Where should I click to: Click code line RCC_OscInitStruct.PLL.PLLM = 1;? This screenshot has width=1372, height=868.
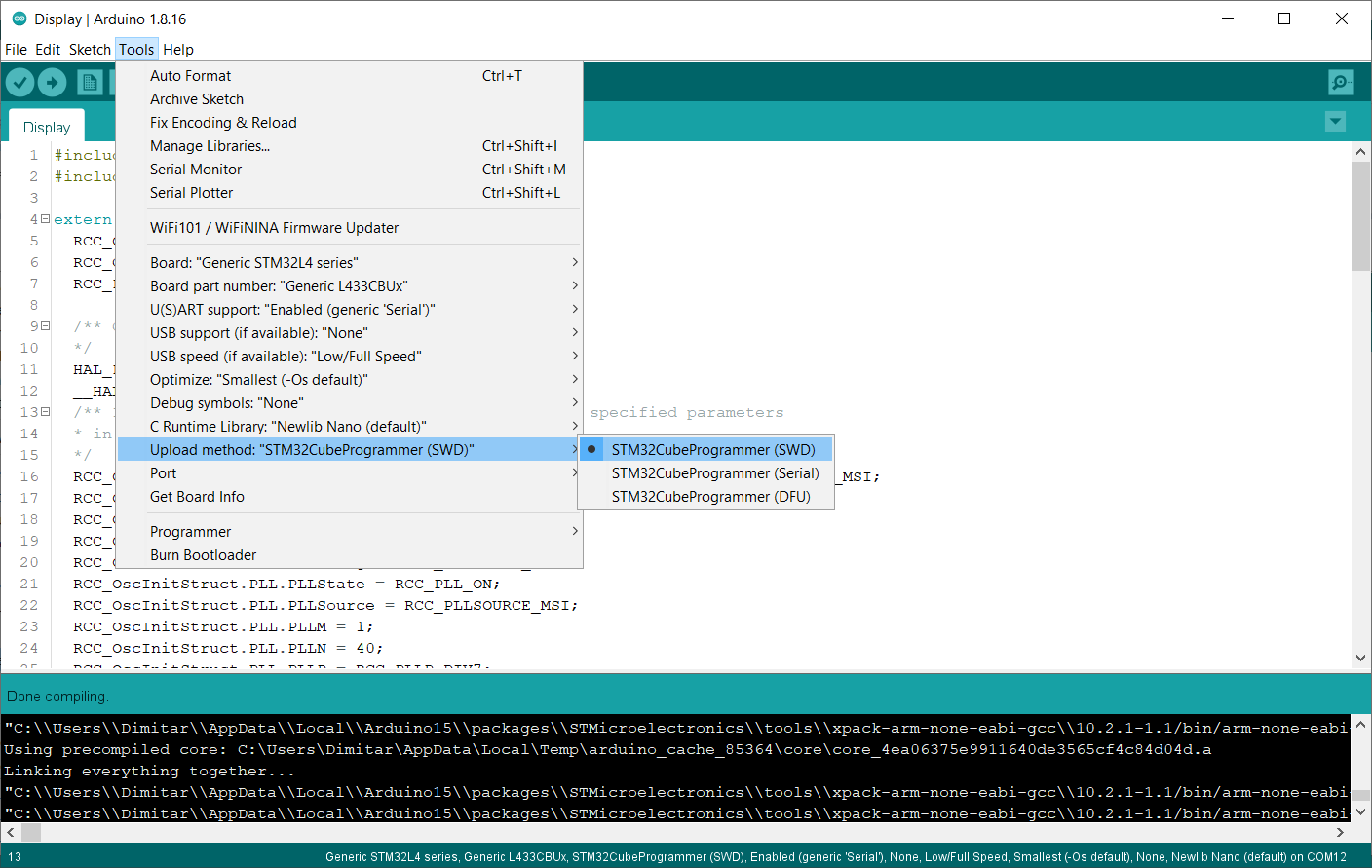[x=223, y=627]
